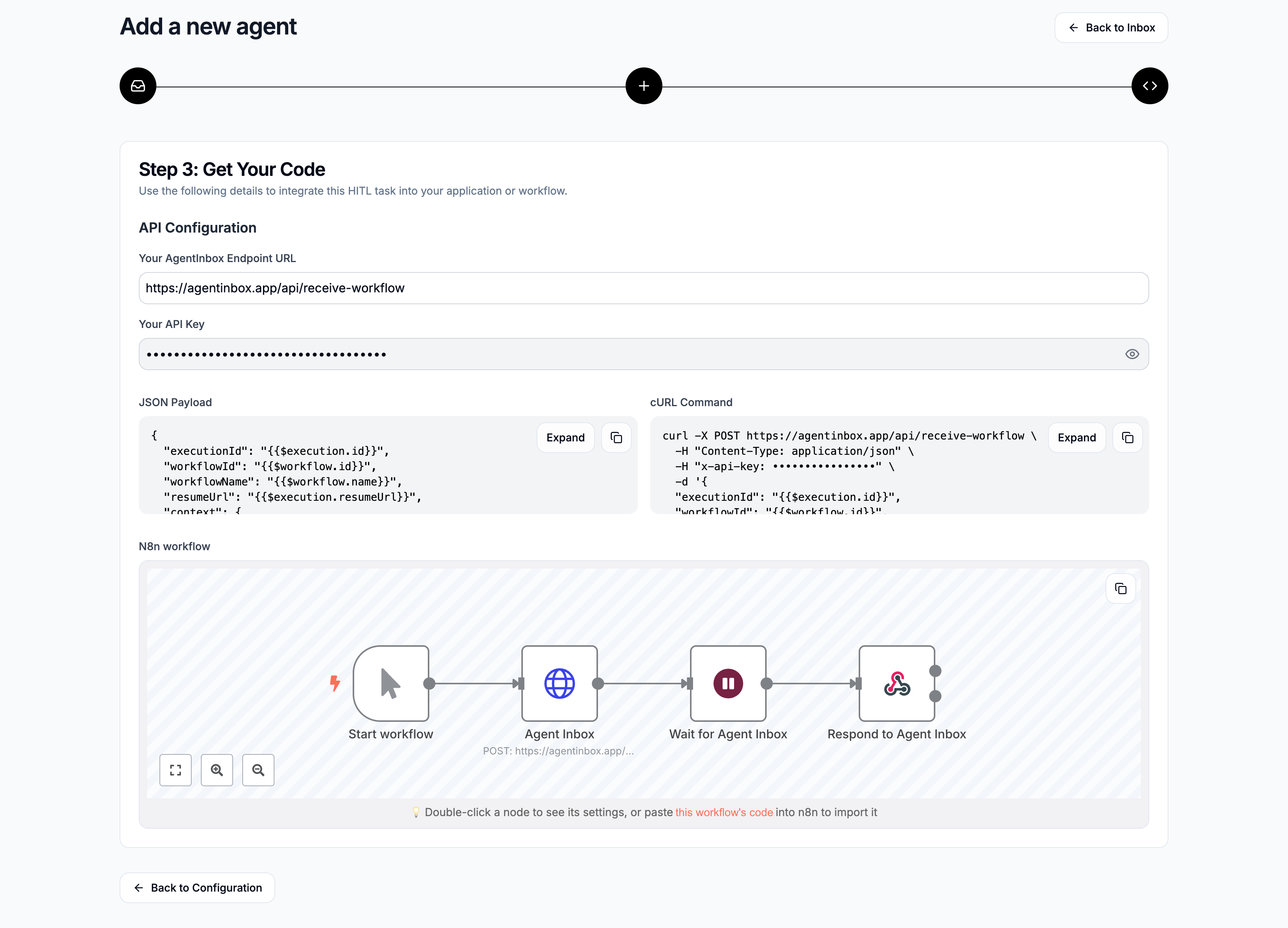This screenshot has width=1288, height=928.
Task: Copy the n8n workflow code
Action: (x=1120, y=589)
